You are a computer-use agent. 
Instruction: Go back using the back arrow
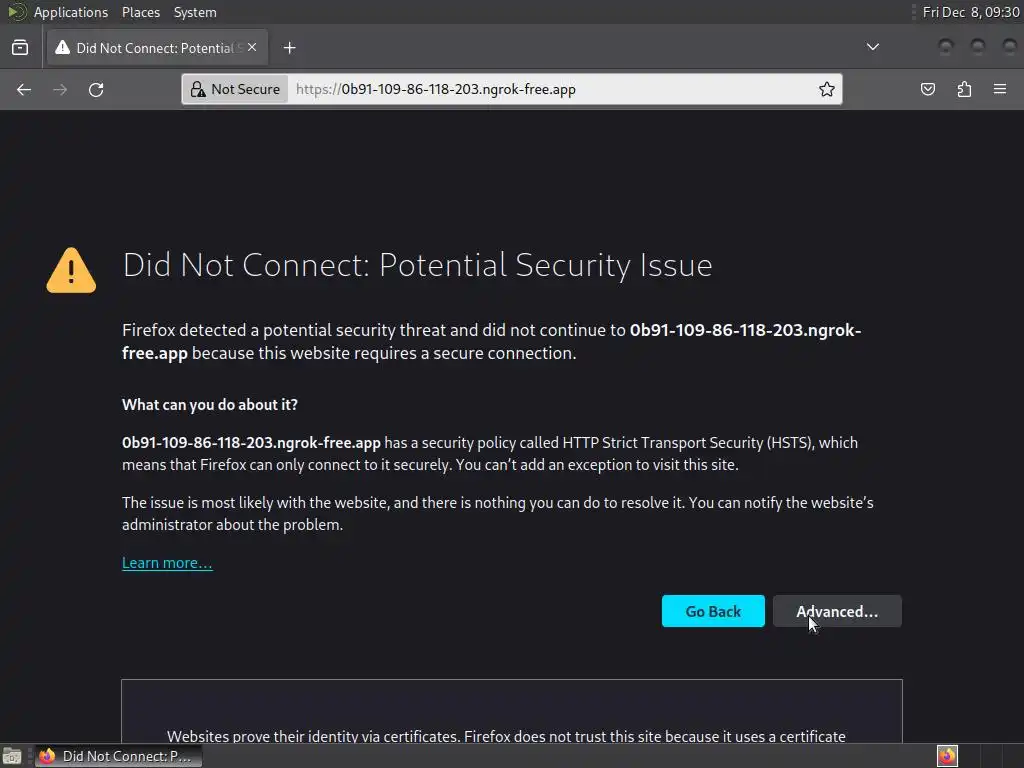(x=24, y=89)
